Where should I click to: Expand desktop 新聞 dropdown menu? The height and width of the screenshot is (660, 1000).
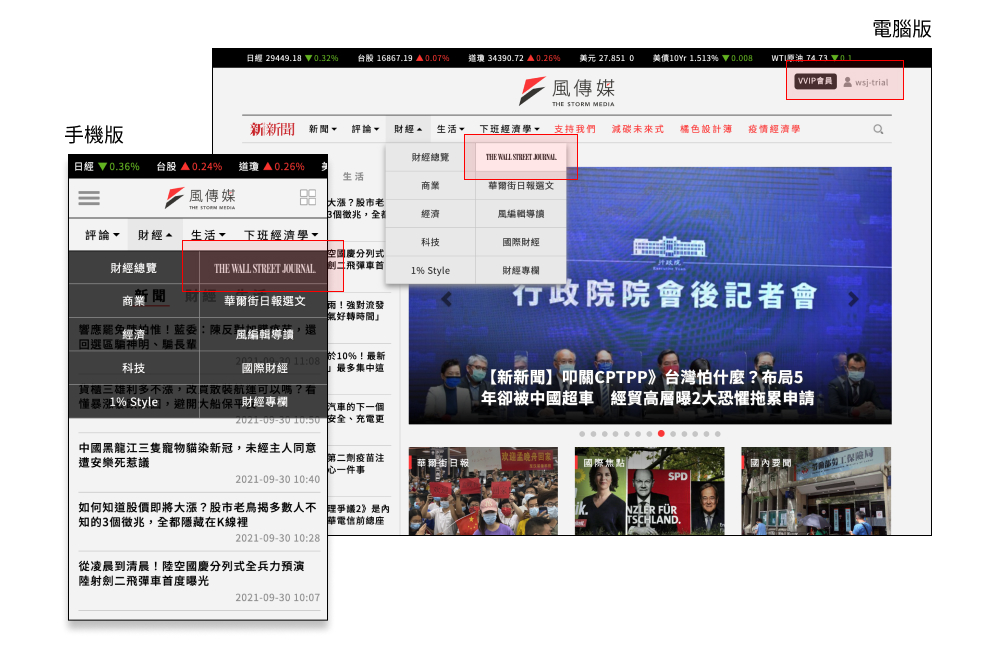323,129
